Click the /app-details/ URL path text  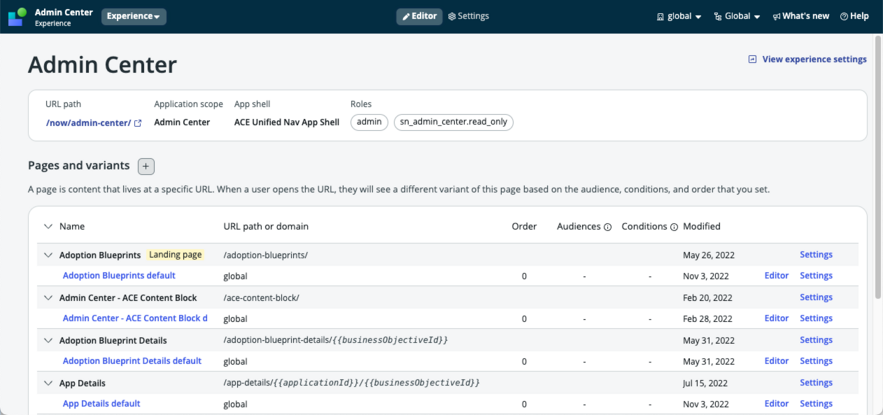coord(351,383)
